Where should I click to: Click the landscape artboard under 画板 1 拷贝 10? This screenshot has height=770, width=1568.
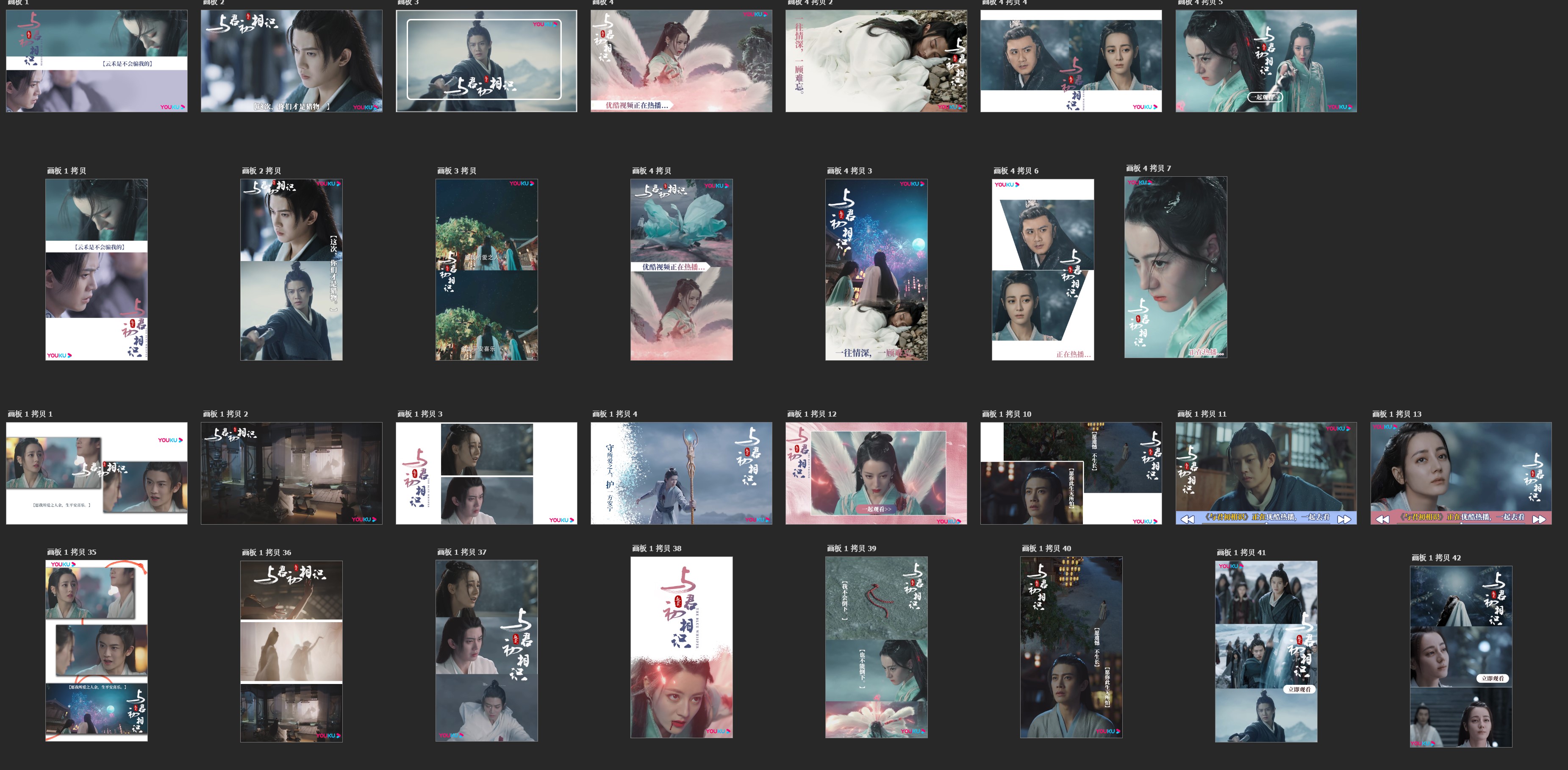tap(1071, 473)
